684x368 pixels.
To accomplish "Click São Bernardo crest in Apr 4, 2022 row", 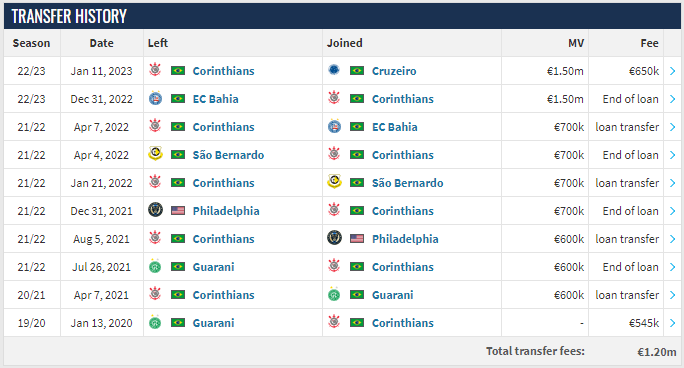I will (x=155, y=154).
